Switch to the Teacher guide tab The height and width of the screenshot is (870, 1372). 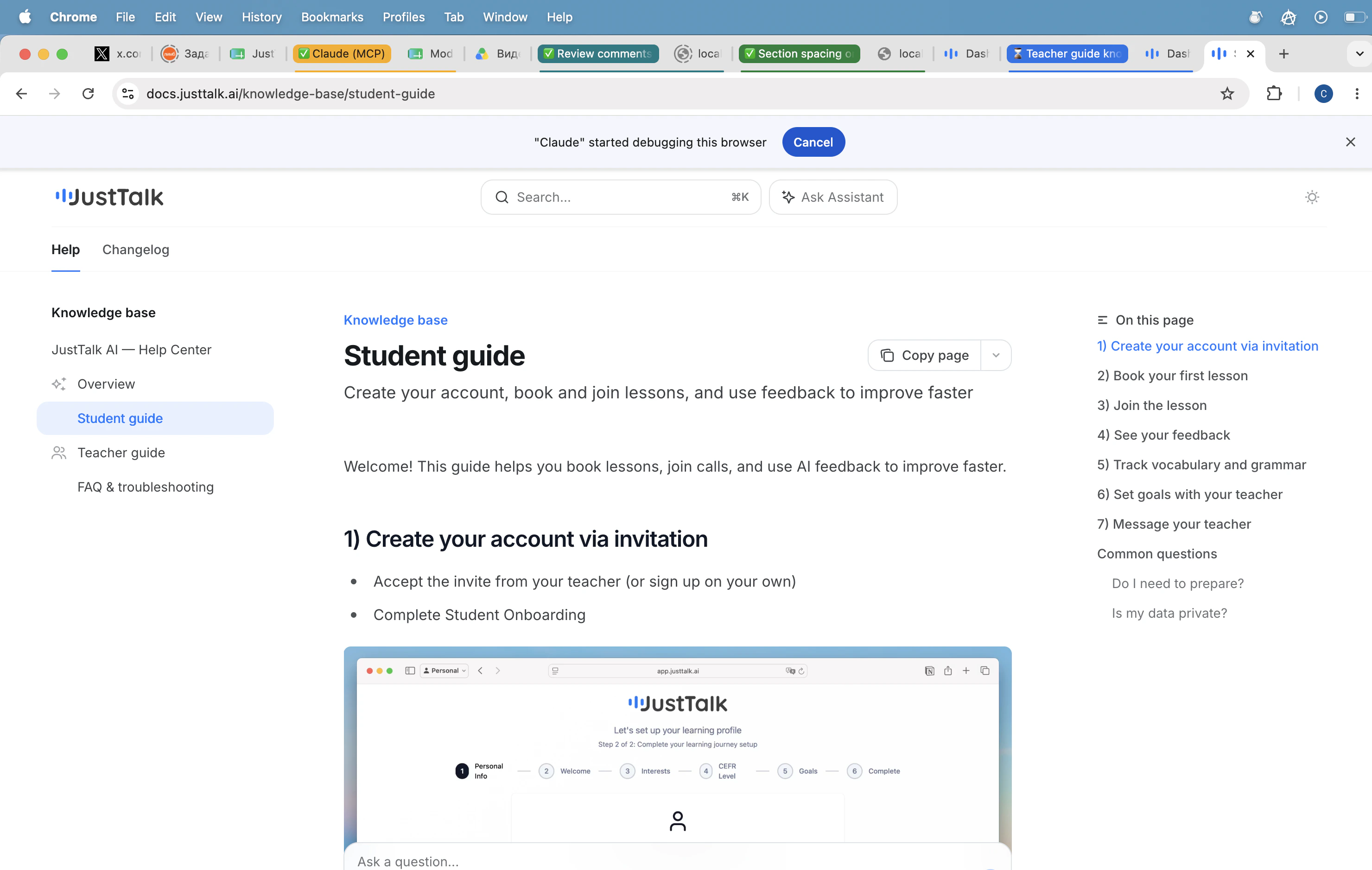[x=1067, y=54]
